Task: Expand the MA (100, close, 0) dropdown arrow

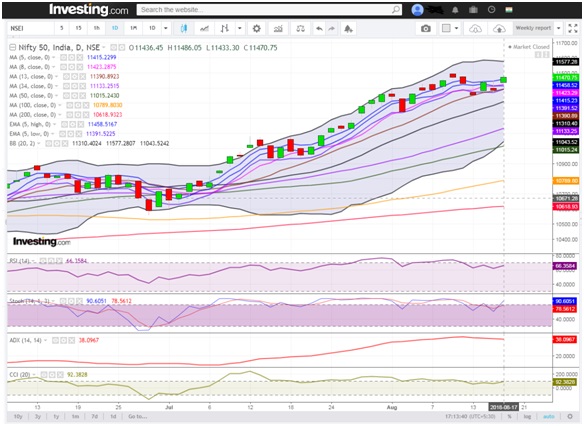Action: [x=60, y=105]
